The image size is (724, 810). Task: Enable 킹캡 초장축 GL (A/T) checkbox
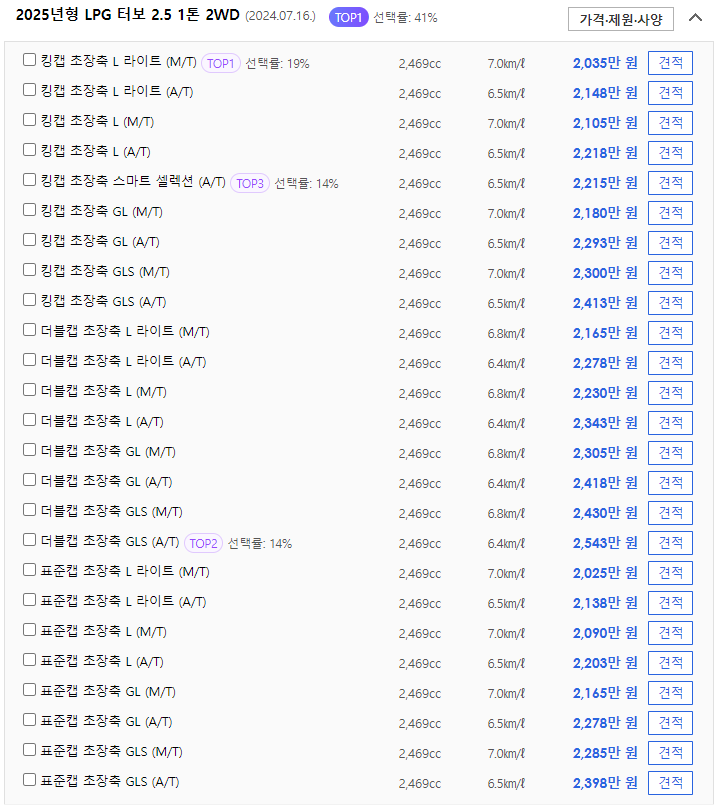pos(29,240)
